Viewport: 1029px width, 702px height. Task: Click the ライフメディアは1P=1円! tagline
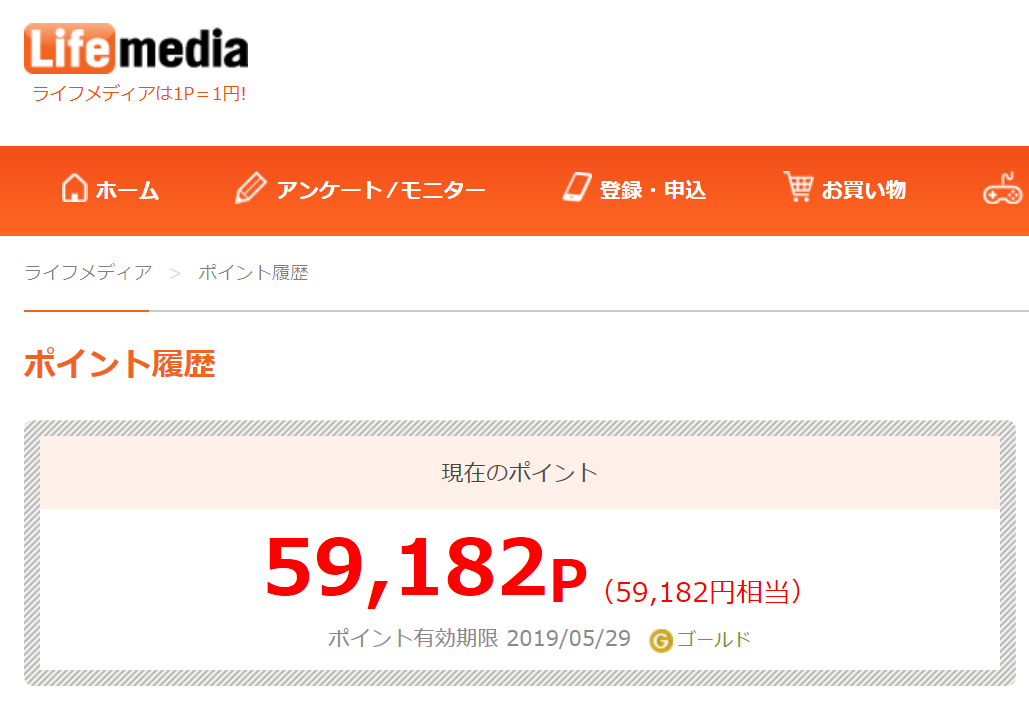pos(139,94)
